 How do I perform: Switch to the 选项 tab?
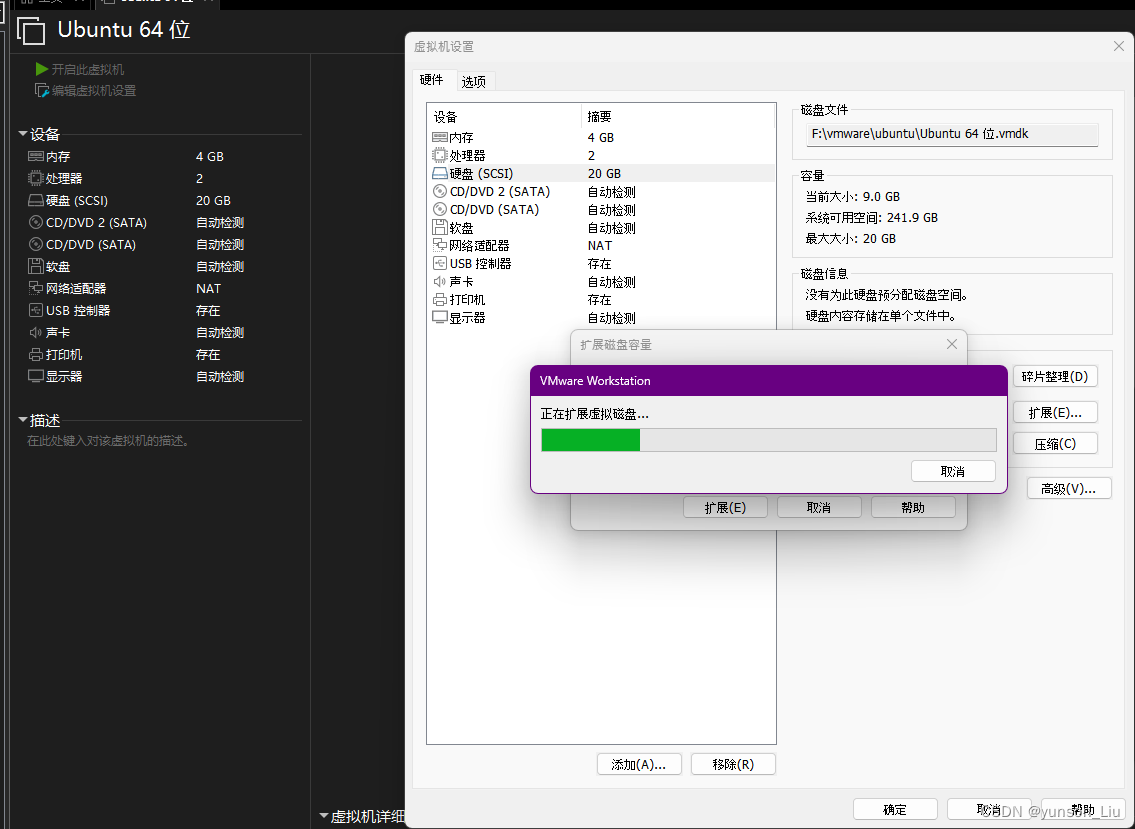pos(475,80)
